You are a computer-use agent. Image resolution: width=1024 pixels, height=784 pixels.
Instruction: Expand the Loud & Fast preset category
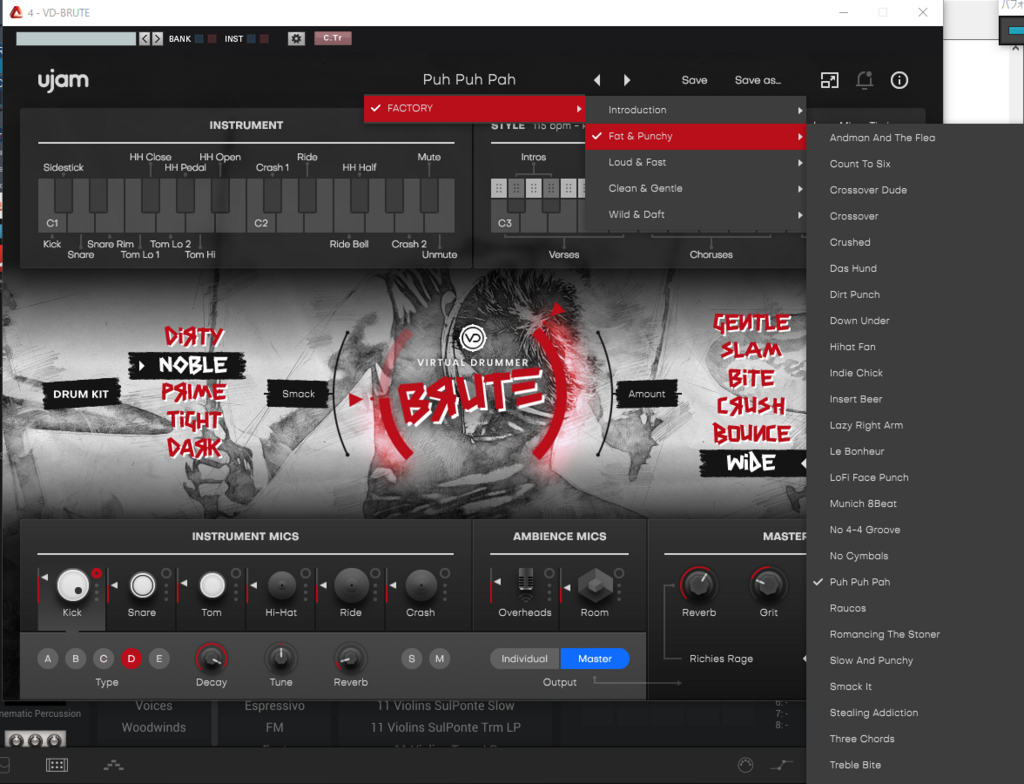[x=696, y=162]
